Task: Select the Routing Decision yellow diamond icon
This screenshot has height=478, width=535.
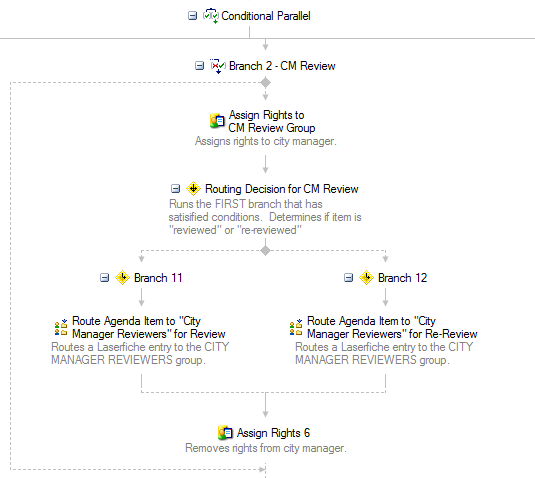Action: (193, 189)
